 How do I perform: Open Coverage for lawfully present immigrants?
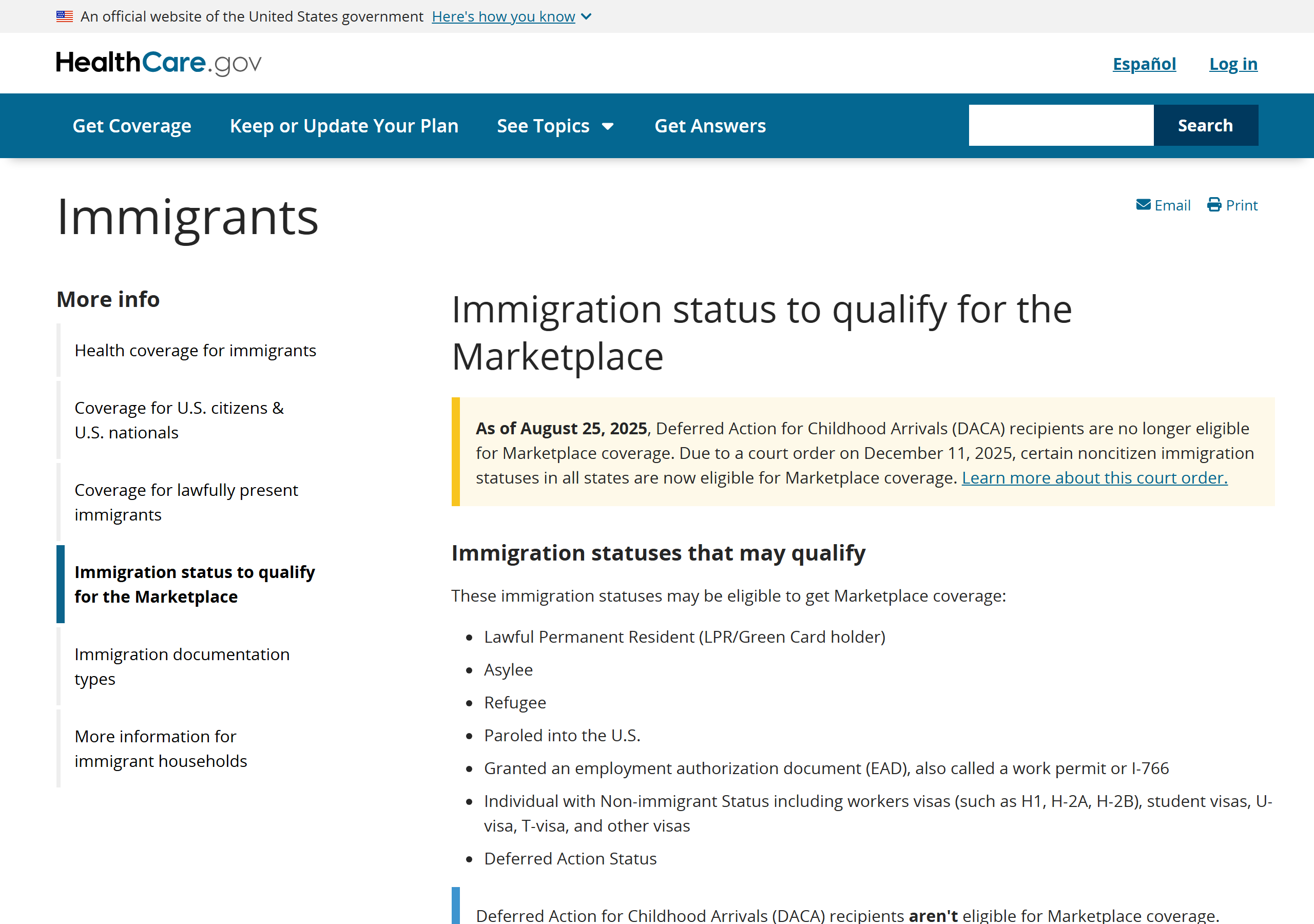186,502
